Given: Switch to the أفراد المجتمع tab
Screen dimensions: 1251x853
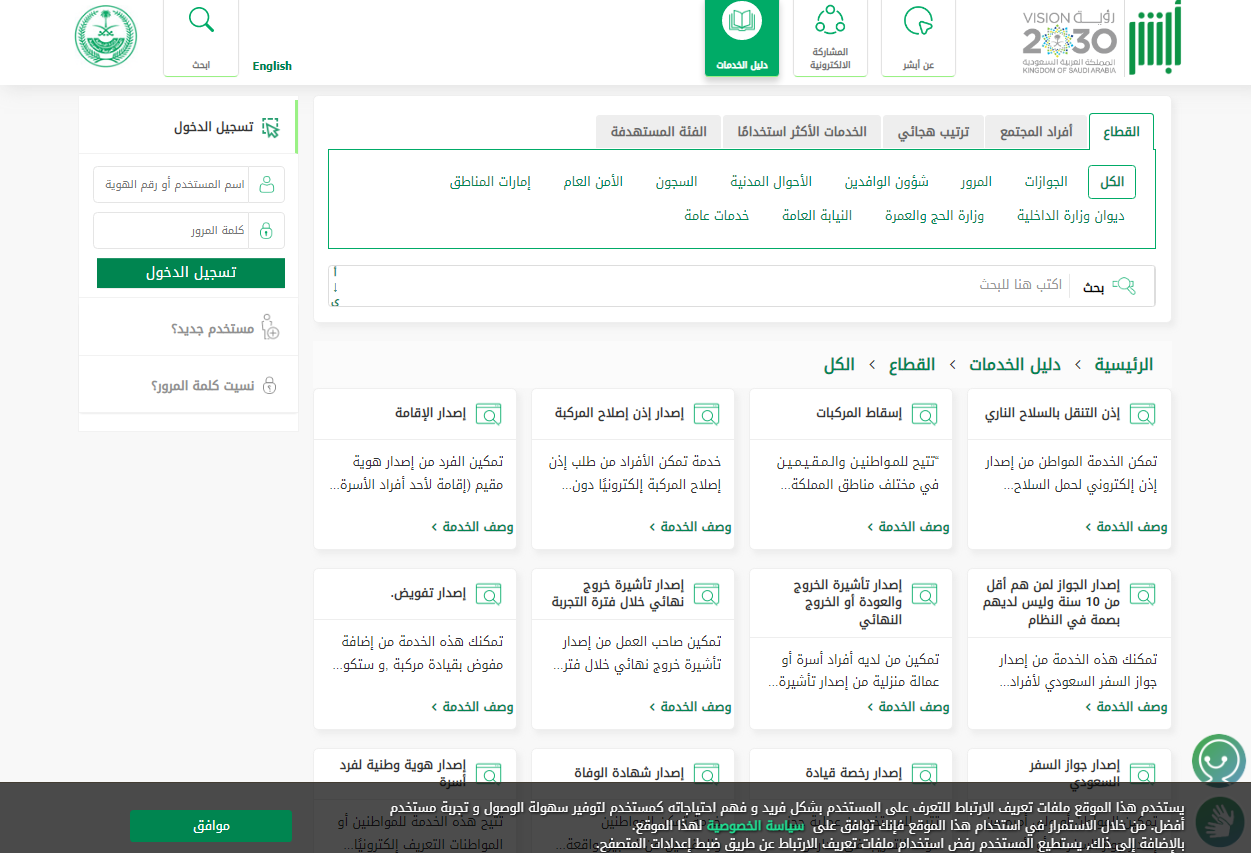Looking at the screenshot, I should pos(1035,132).
